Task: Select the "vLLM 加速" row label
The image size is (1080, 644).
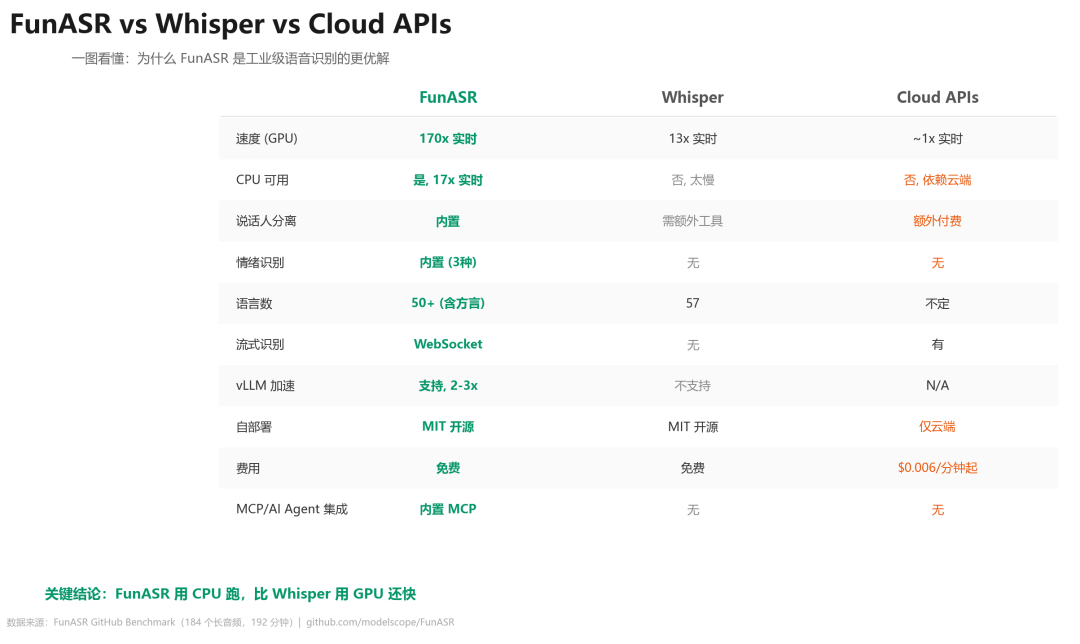Action: 265,386
